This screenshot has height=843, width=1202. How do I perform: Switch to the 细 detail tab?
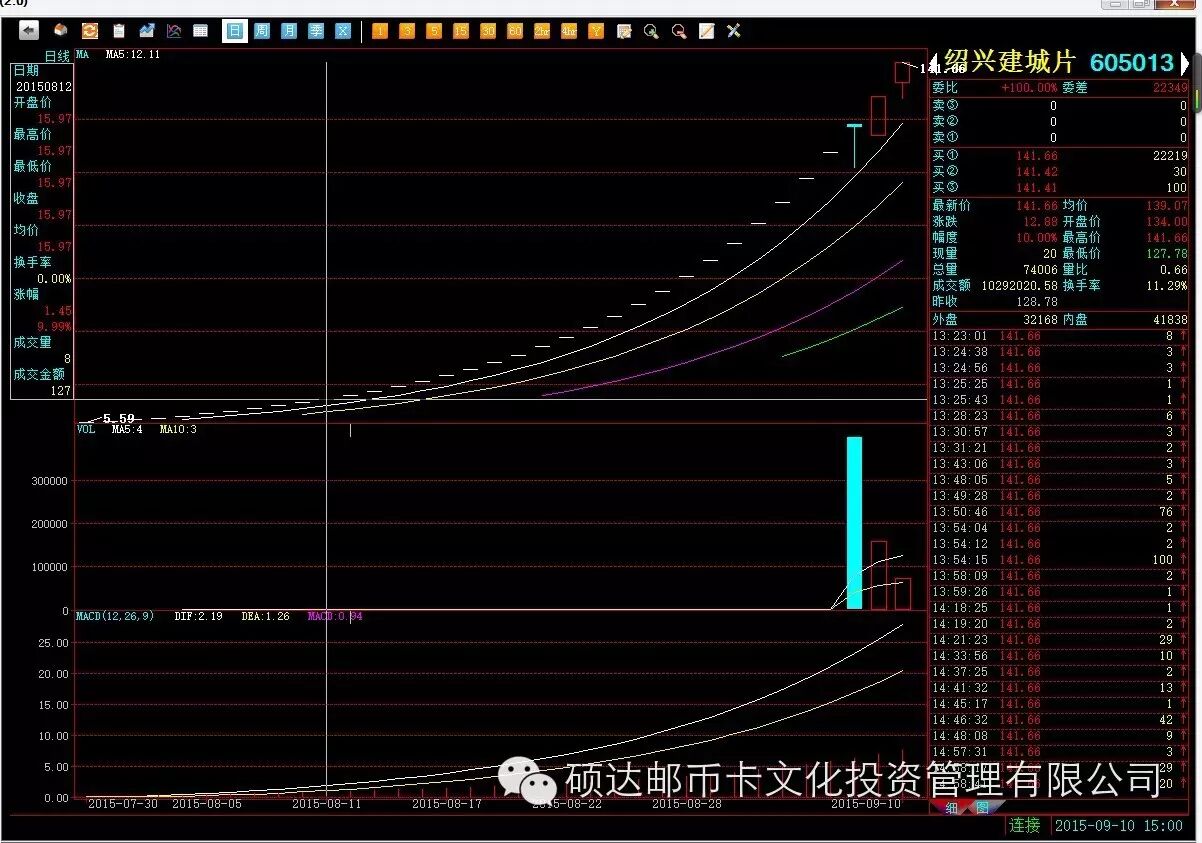(x=951, y=808)
